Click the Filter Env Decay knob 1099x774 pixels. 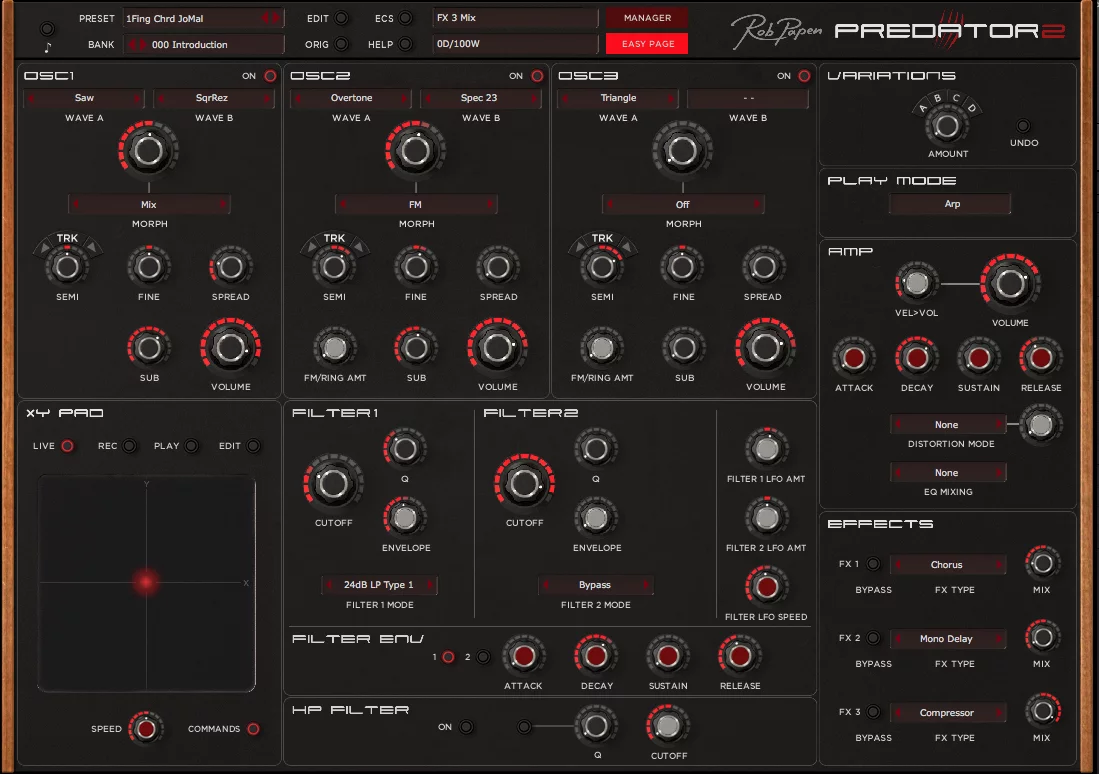tap(596, 656)
